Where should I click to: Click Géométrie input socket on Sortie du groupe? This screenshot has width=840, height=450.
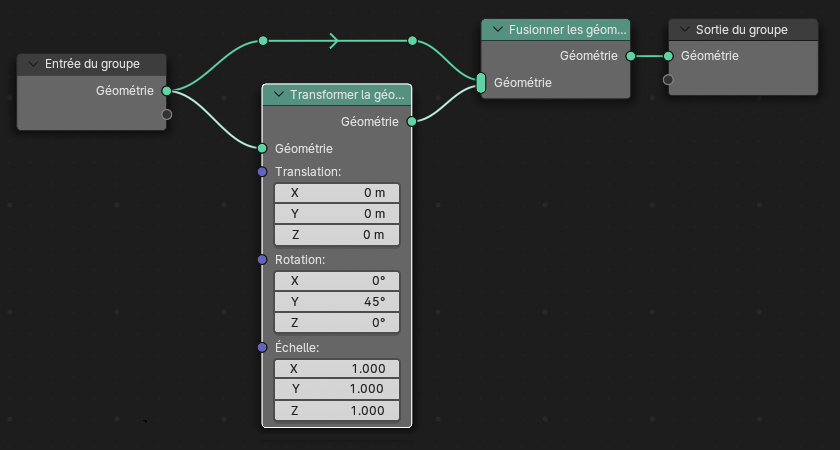pos(668,56)
